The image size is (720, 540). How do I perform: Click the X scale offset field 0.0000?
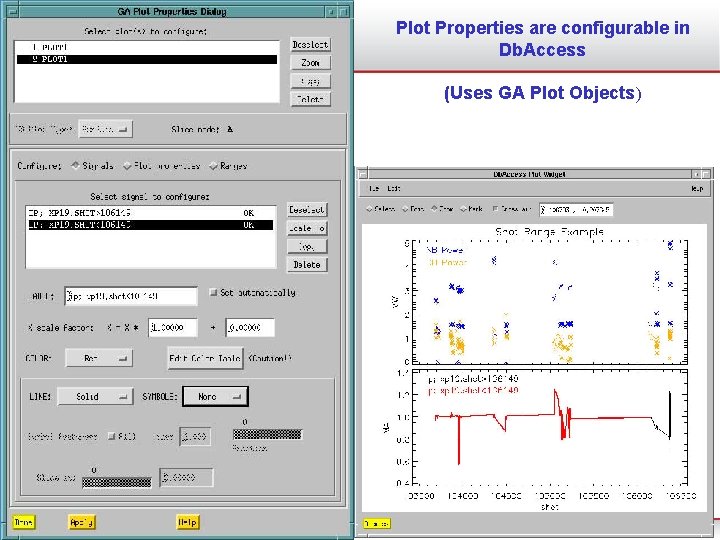coord(250,327)
